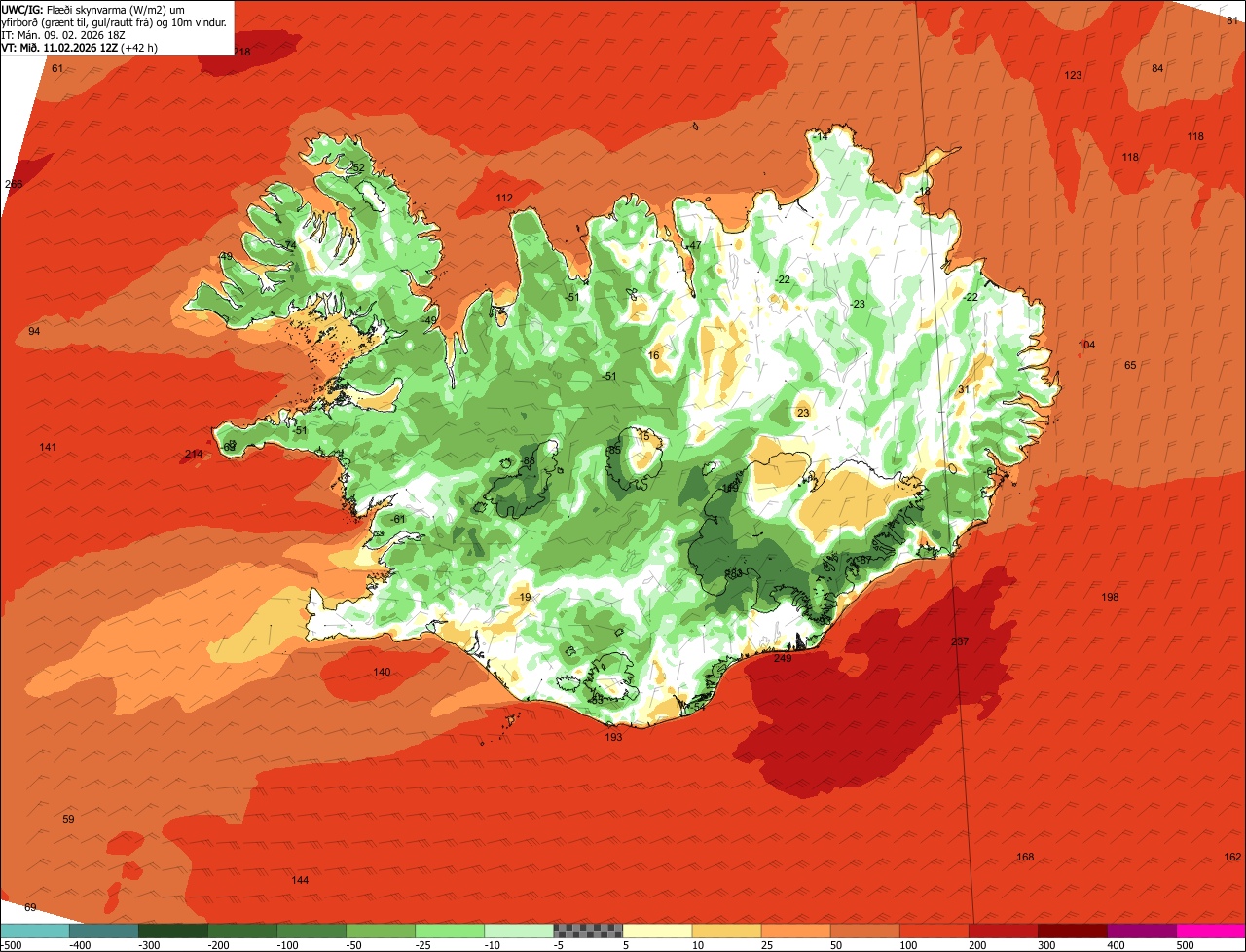Click the value 198 east of Iceland
This screenshot has height=952, width=1246.
1110,597
